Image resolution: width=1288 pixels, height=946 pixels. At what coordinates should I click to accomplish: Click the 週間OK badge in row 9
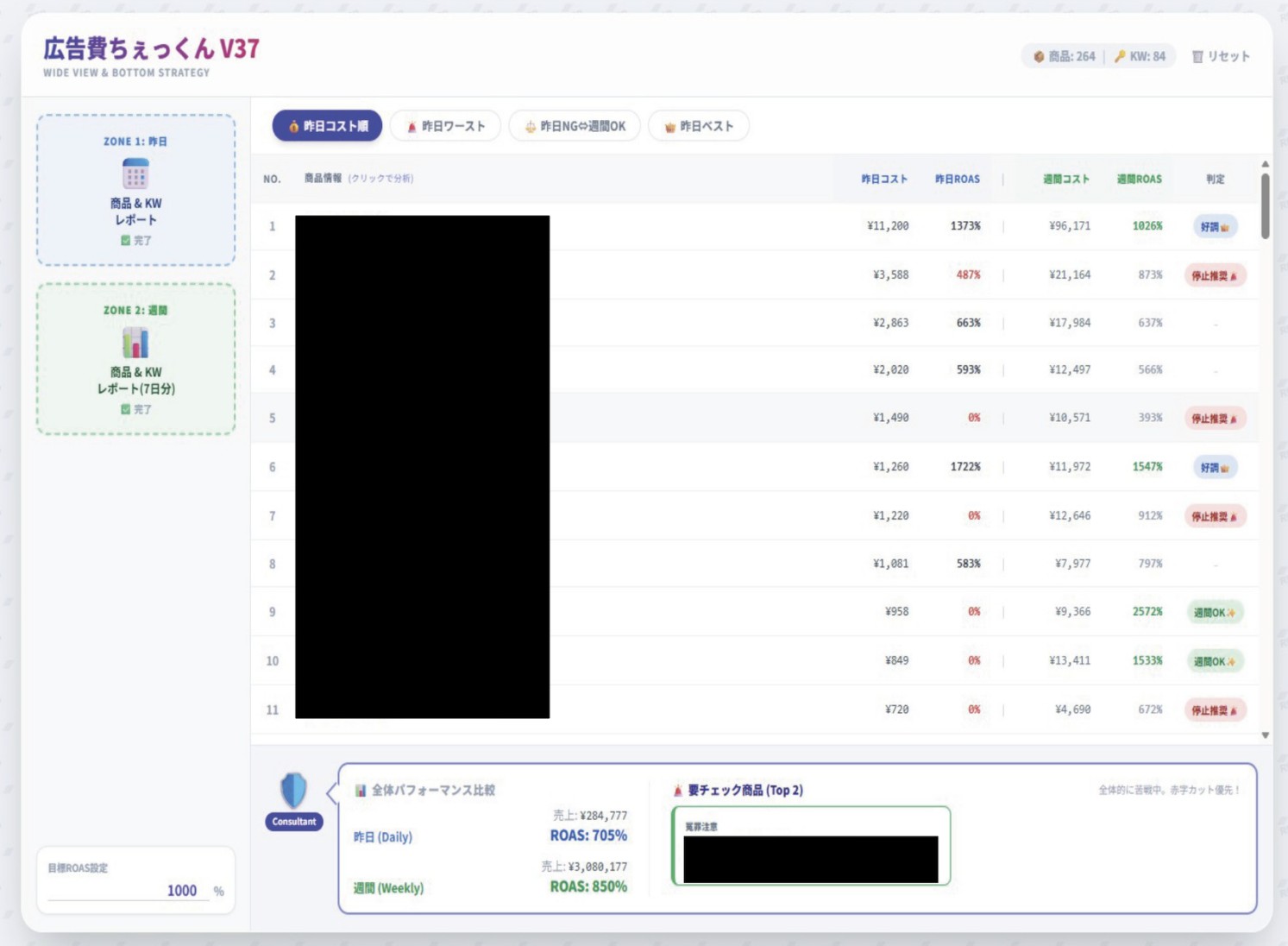click(1214, 613)
